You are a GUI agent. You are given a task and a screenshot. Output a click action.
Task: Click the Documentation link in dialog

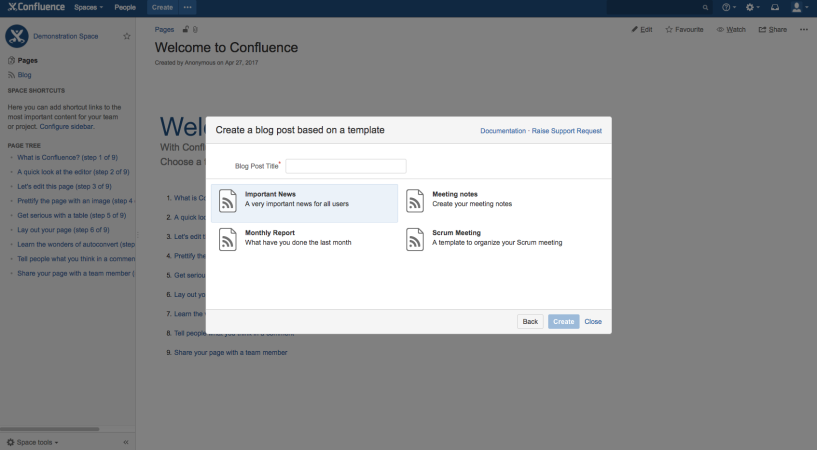[x=503, y=131]
